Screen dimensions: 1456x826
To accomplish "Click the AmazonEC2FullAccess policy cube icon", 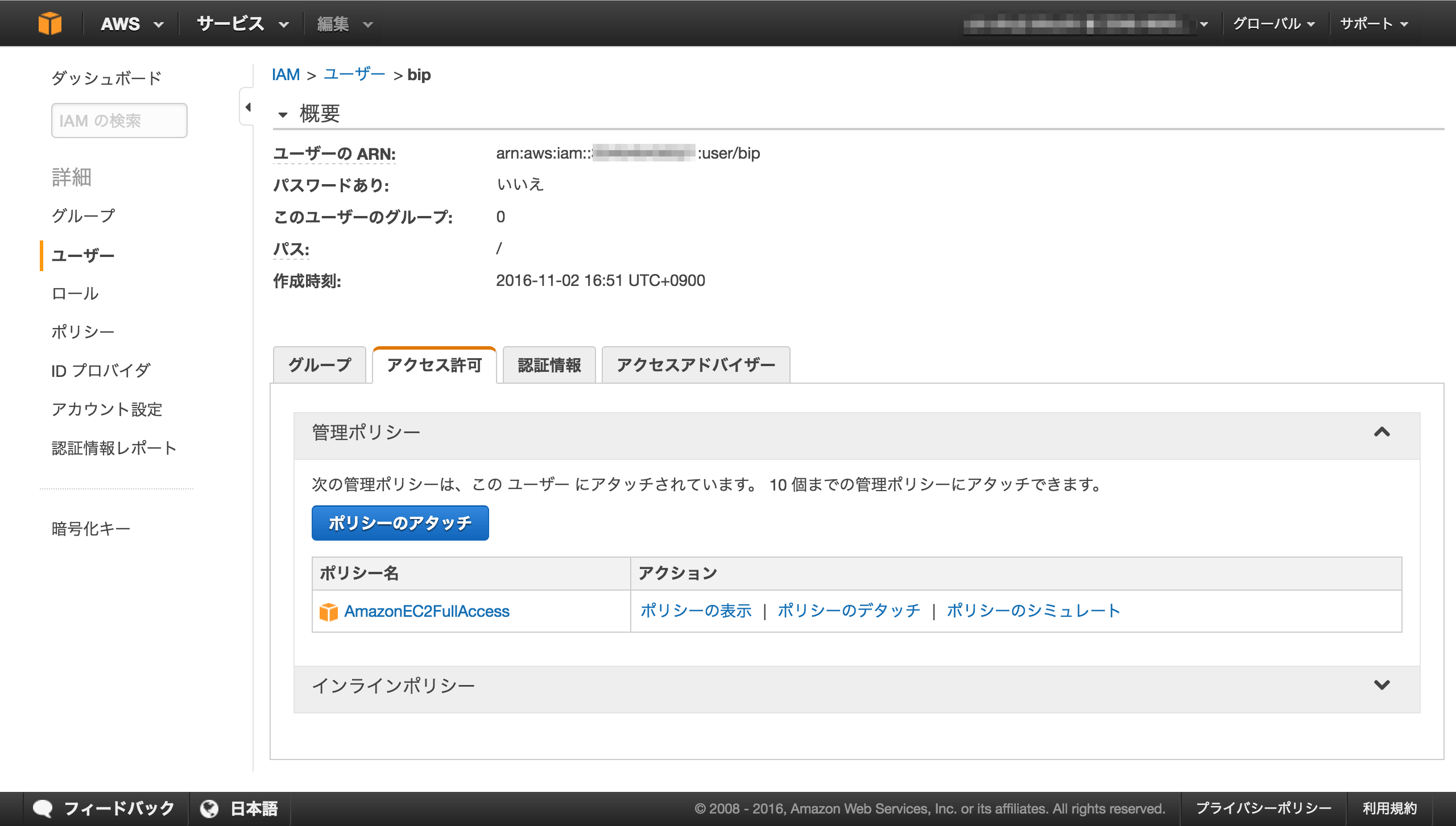I will [328, 612].
